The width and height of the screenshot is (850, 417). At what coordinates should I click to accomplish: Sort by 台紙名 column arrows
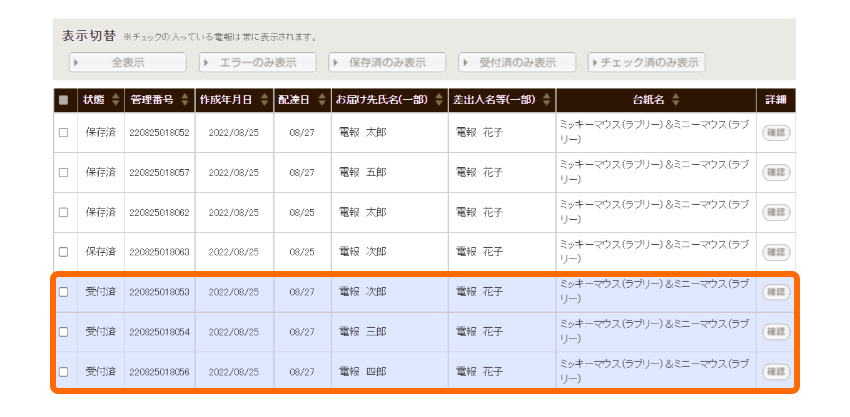click(x=675, y=100)
